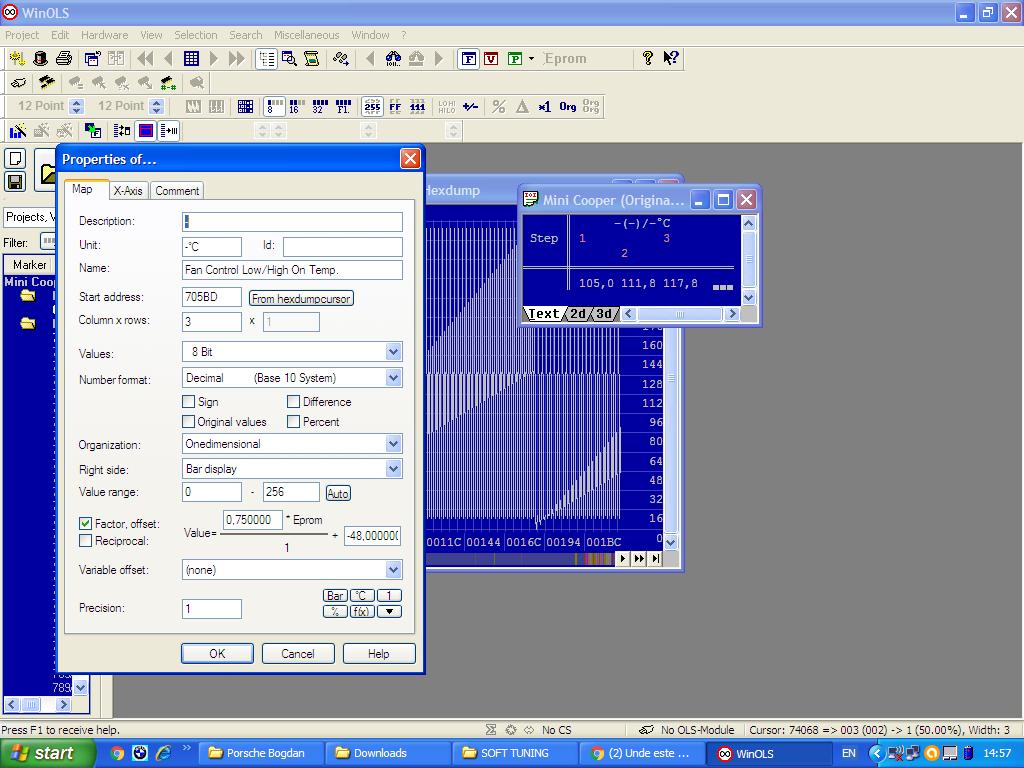This screenshot has height=768, width=1024.
Task: Click the Org original values icon
Action: click(x=568, y=106)
